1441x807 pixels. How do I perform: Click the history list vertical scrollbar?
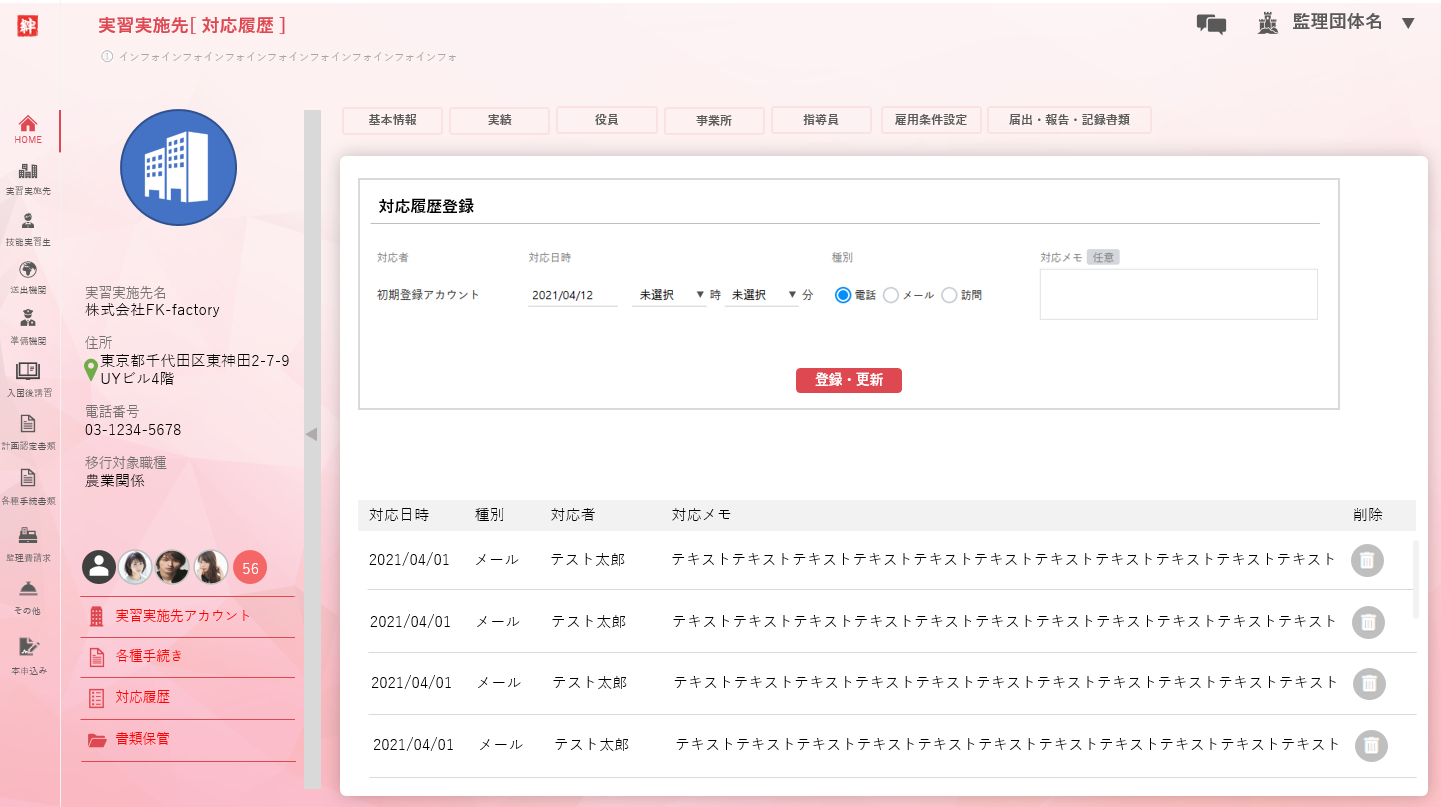pos(1415,580)
